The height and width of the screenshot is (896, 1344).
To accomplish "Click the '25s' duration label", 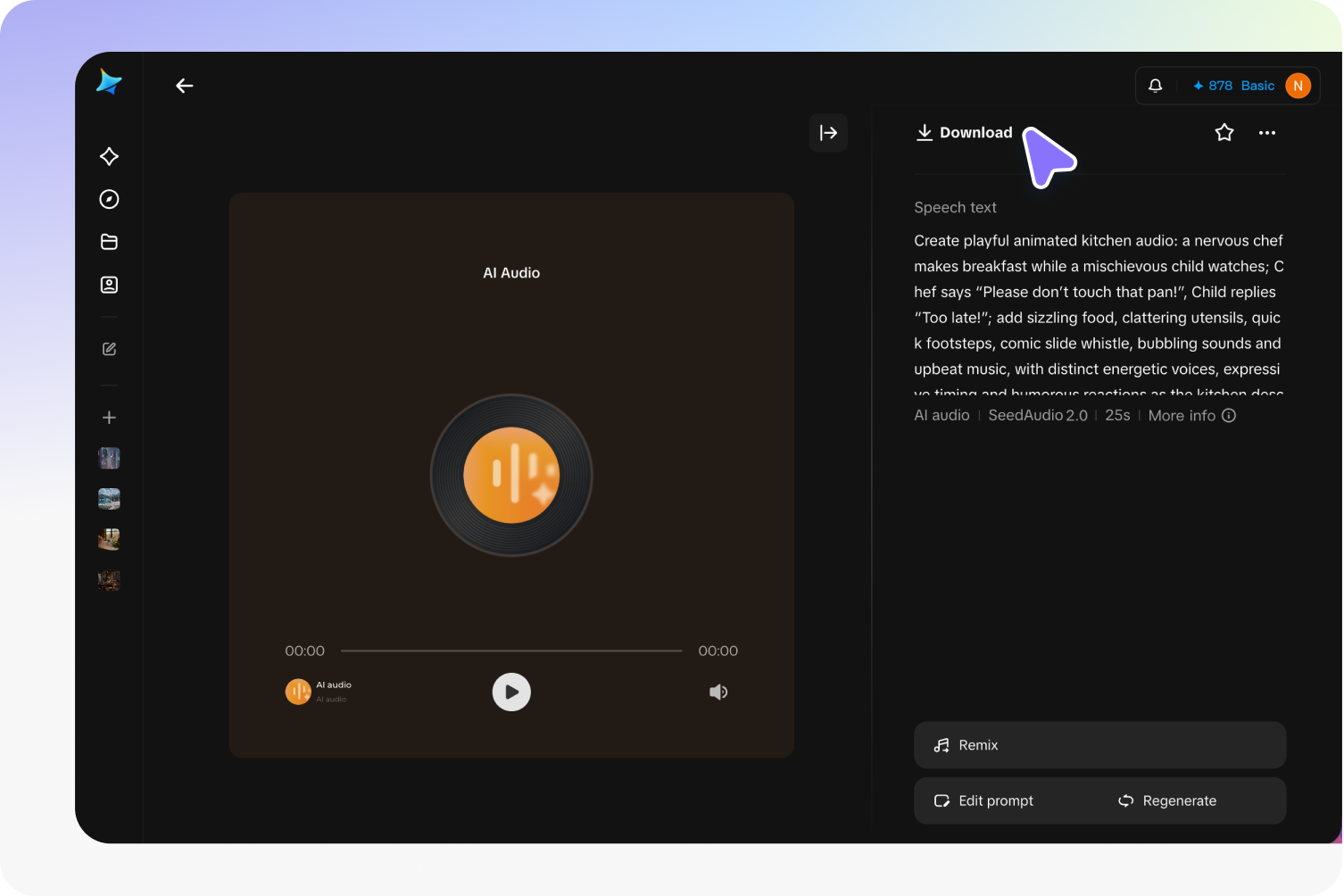I will 1117,415.
